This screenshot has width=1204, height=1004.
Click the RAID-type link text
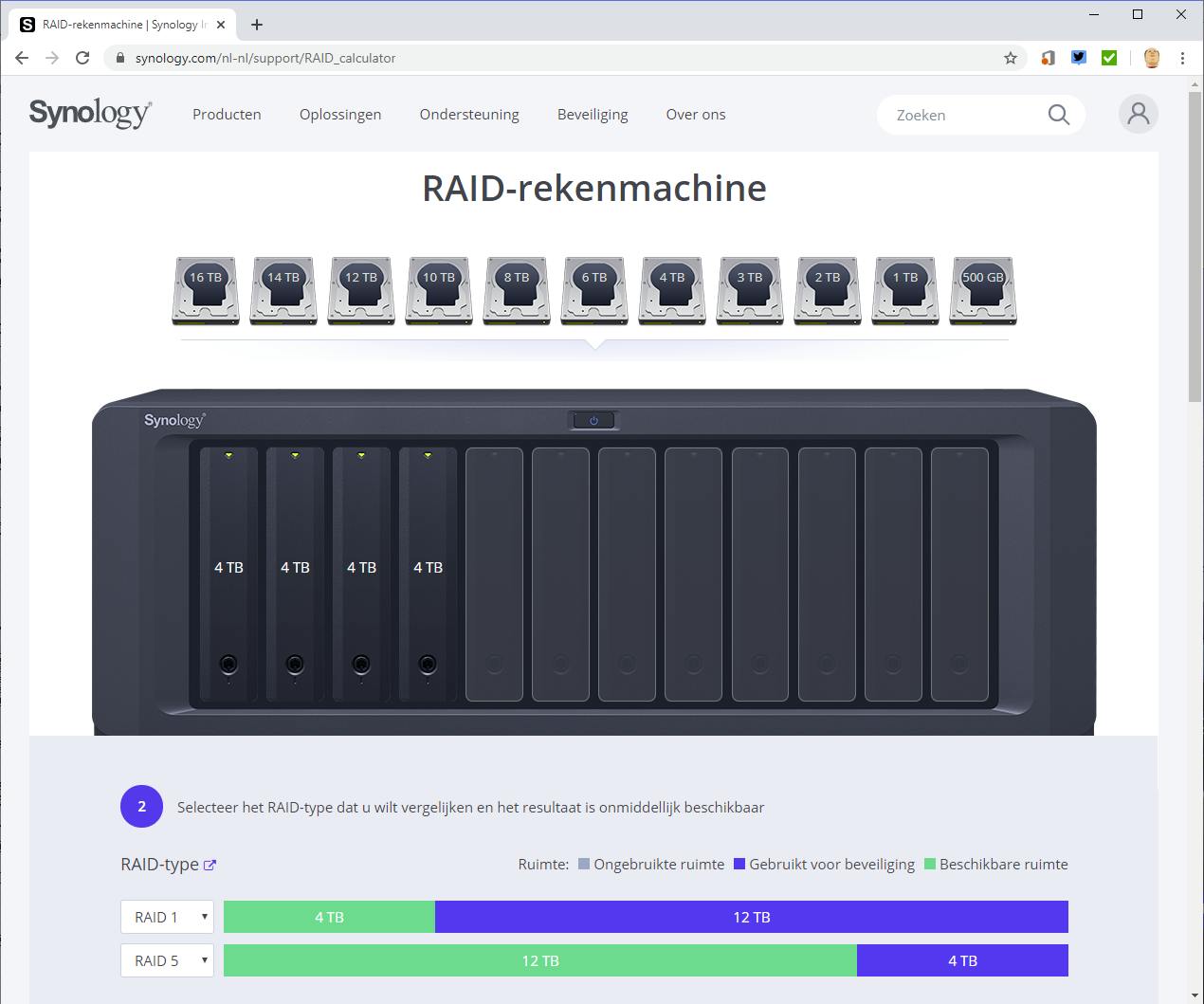click(159, 865)
